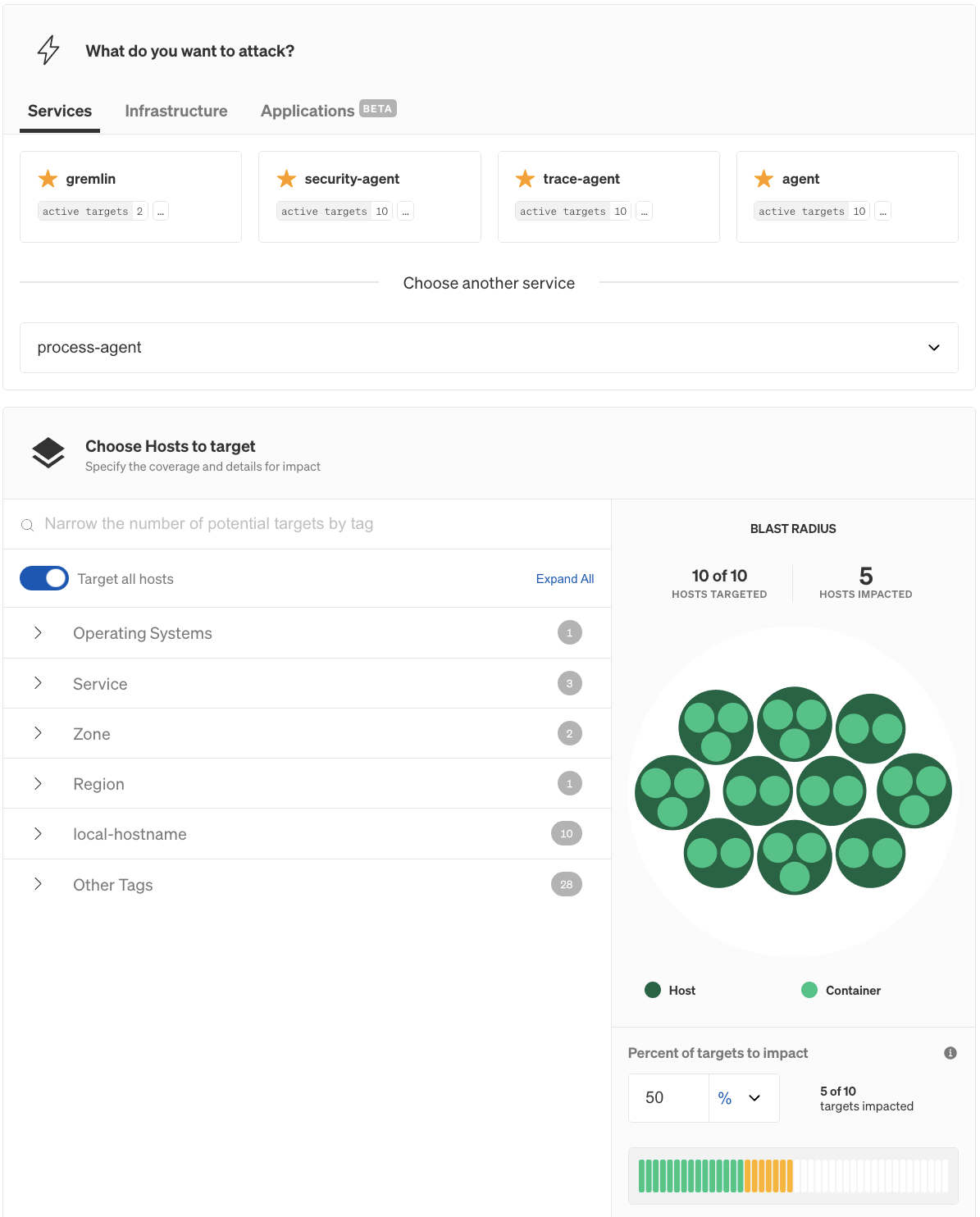The height and width of the screenshot is (1217, 980).
Task: Select the agent service card
Action: pyautogui.click(x=847, y=197)
